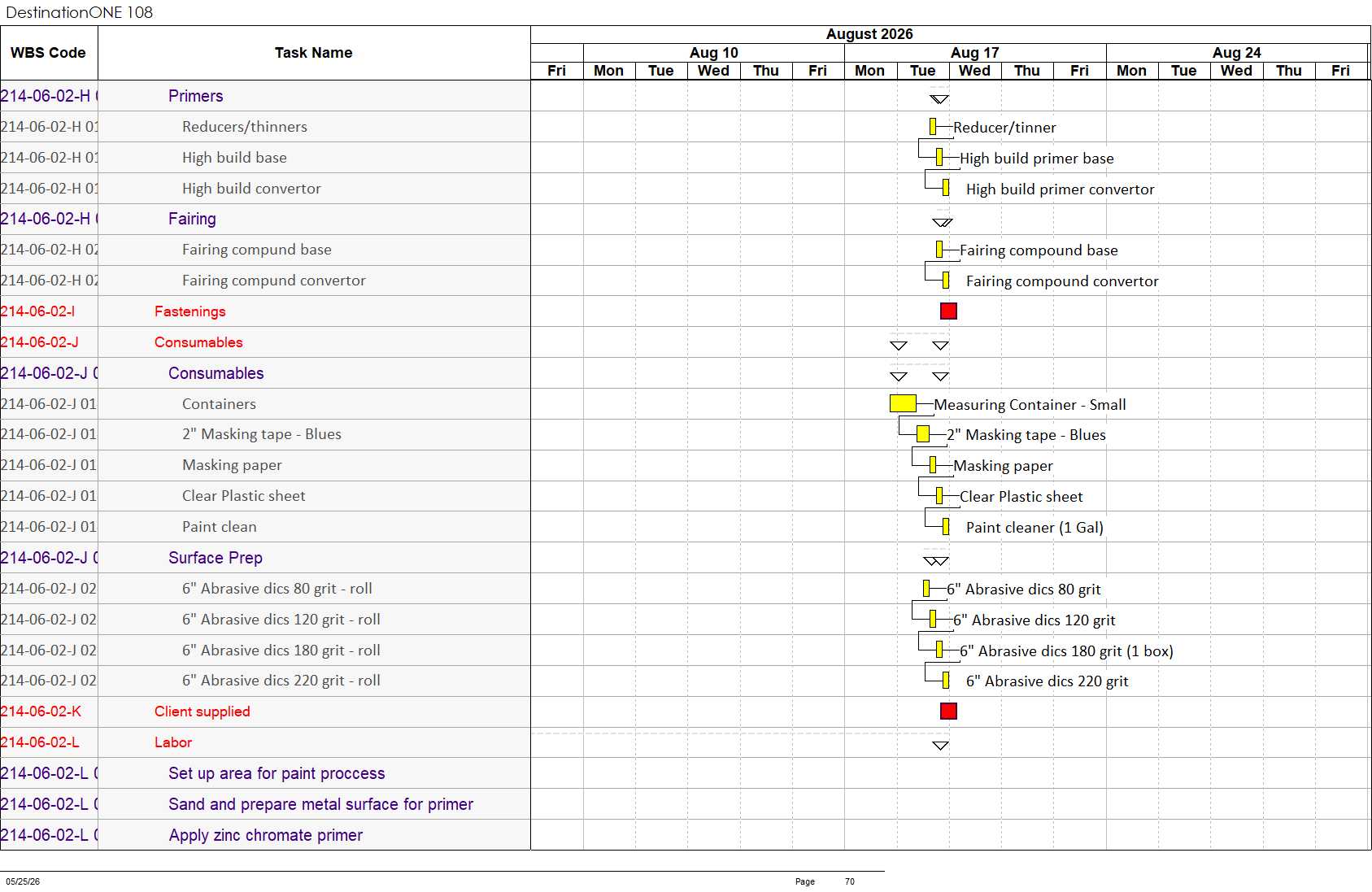Image resolution: width=1372 pixels, height=892 pixels.
Task: Click the Paint cleaner (1 Gal) bar
Action: 946,527
